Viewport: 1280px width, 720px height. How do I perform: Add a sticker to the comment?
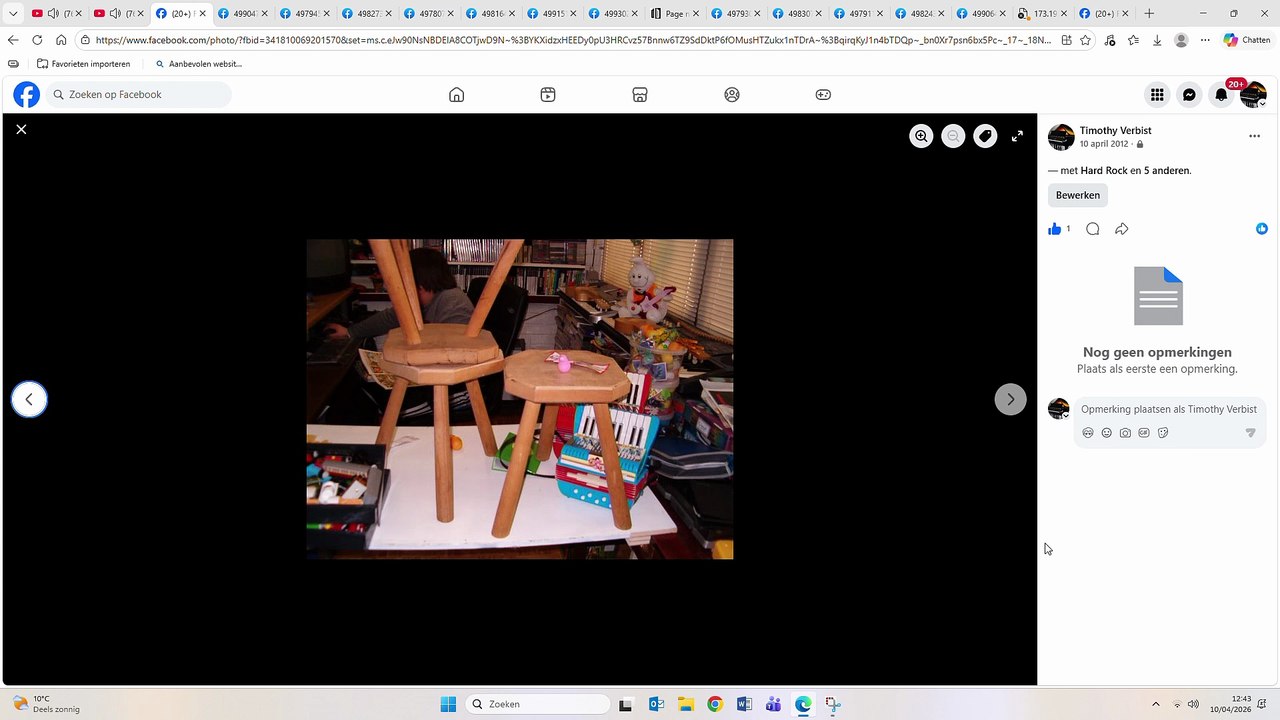[x=1163, y=433]
